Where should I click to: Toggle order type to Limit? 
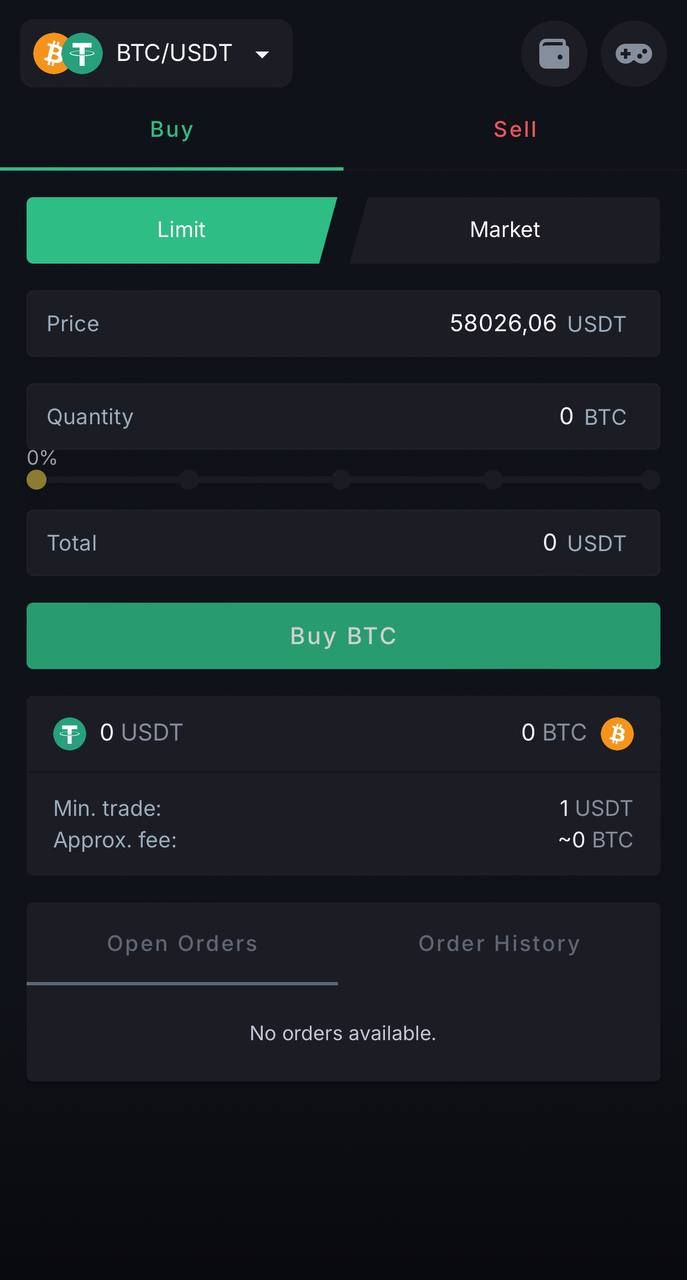pyautogui.click(x=181, y=230)
